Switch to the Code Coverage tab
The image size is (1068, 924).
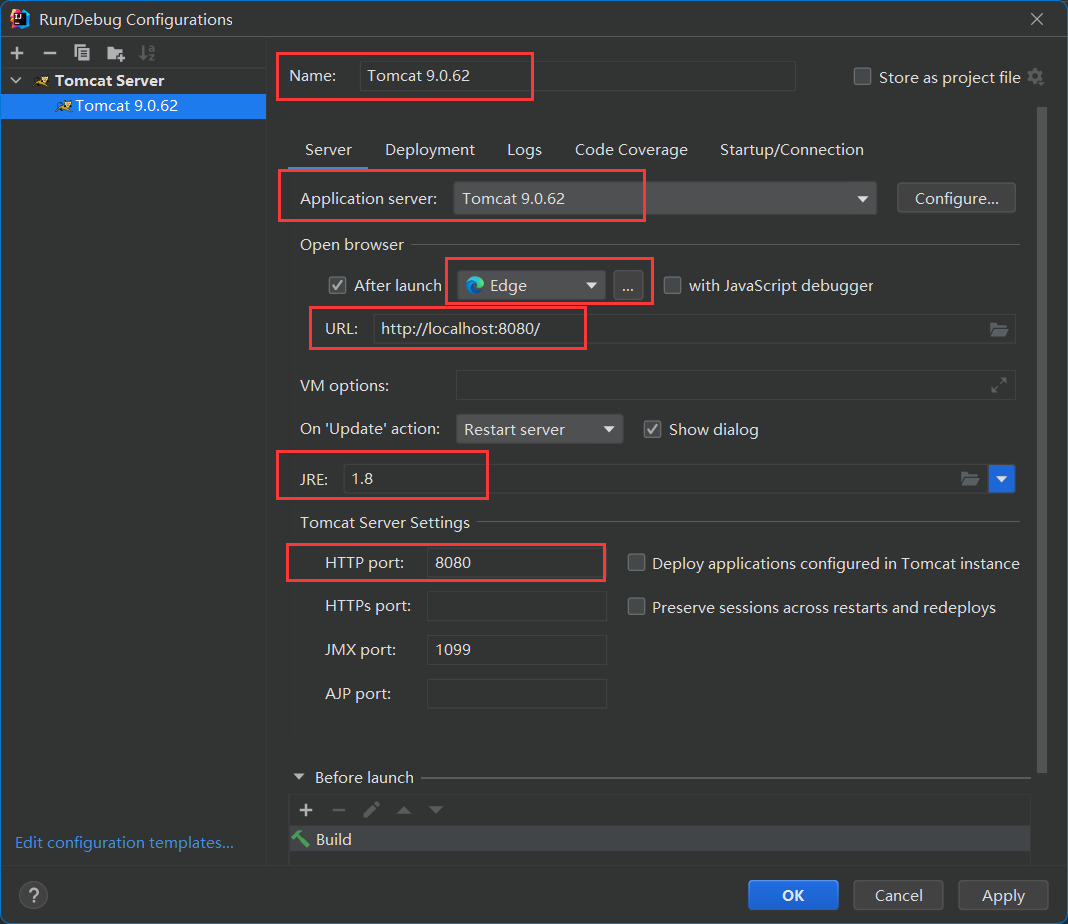pyautogui.click(x=631, y=150)
